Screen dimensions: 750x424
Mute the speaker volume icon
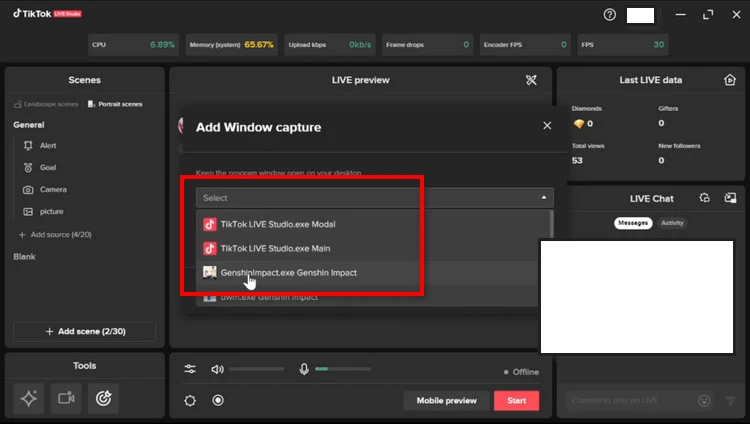[x=217, y=369]
